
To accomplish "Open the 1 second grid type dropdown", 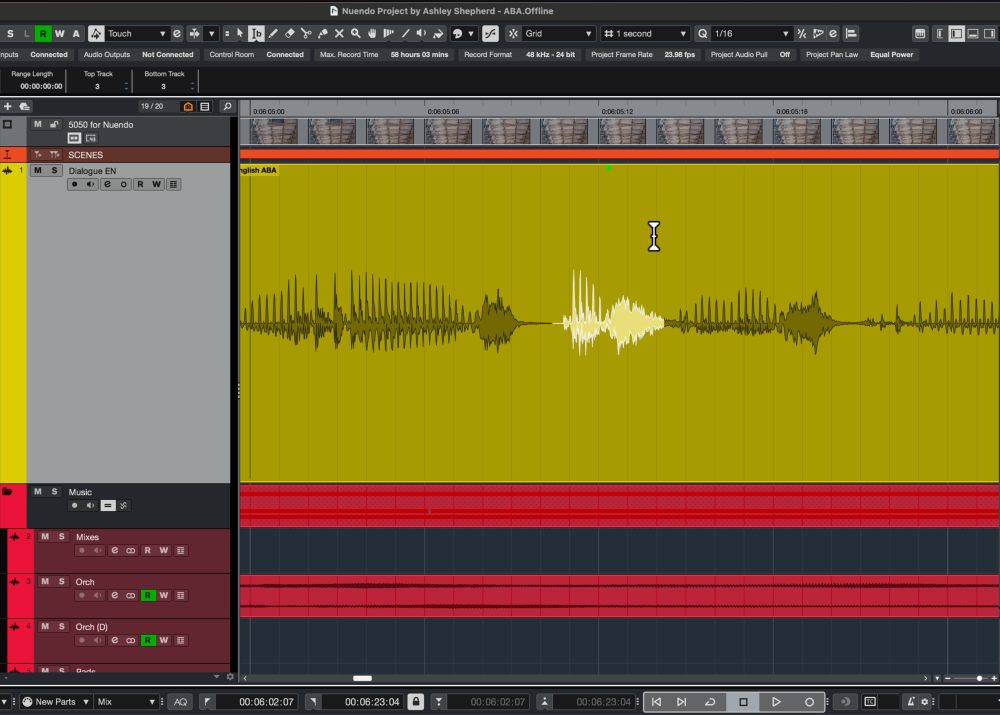I will tap(646, 33).
